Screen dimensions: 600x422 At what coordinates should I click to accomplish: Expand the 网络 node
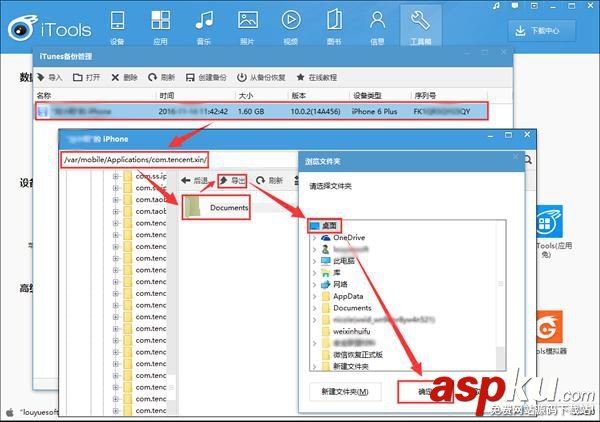point(315,285)
